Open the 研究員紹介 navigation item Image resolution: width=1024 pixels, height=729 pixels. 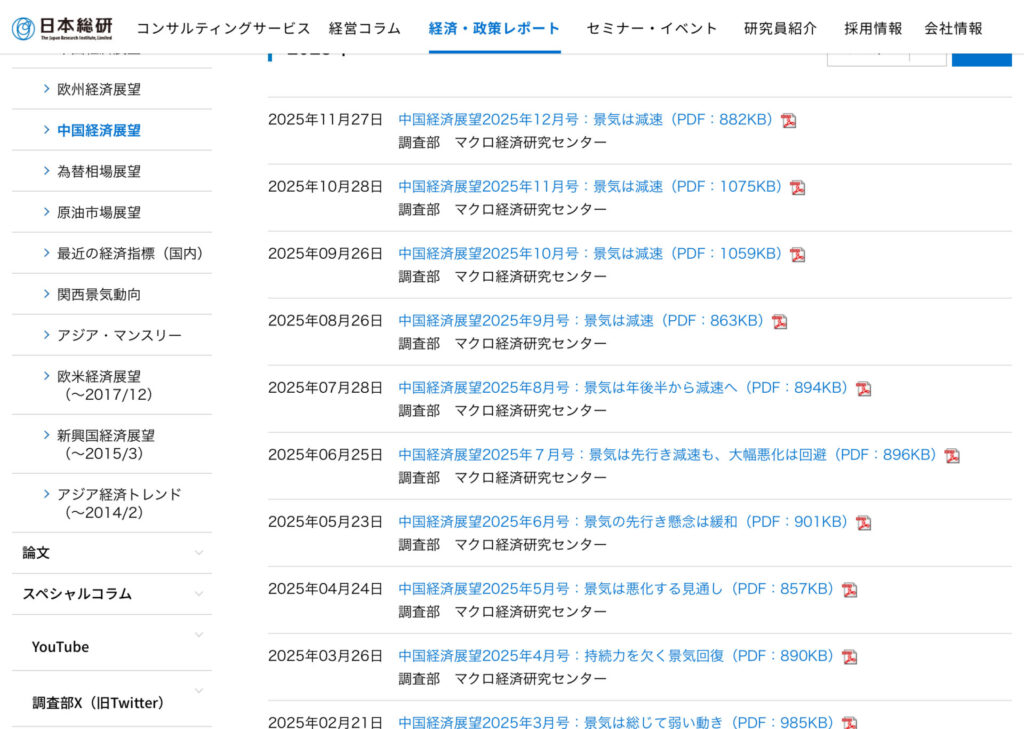[x=780, y=28]
